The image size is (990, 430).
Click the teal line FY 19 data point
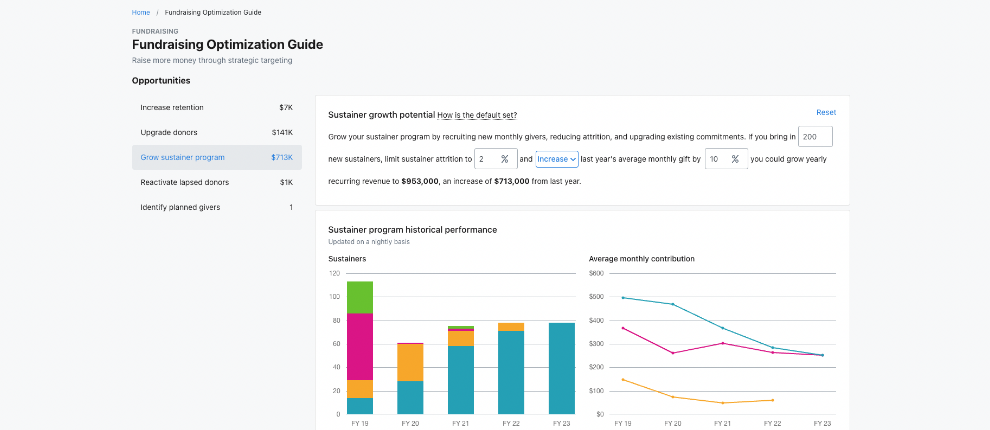(x=623, y=297)
